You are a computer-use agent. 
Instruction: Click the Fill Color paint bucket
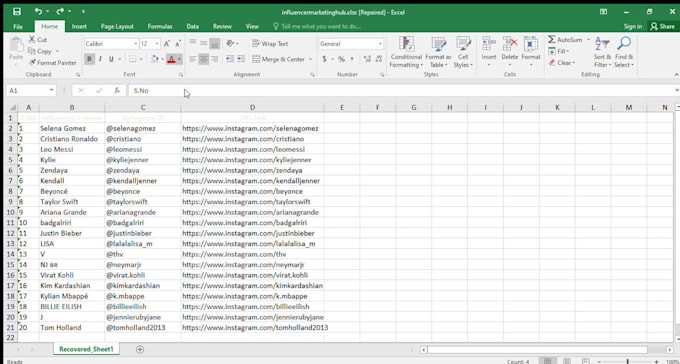155,59
